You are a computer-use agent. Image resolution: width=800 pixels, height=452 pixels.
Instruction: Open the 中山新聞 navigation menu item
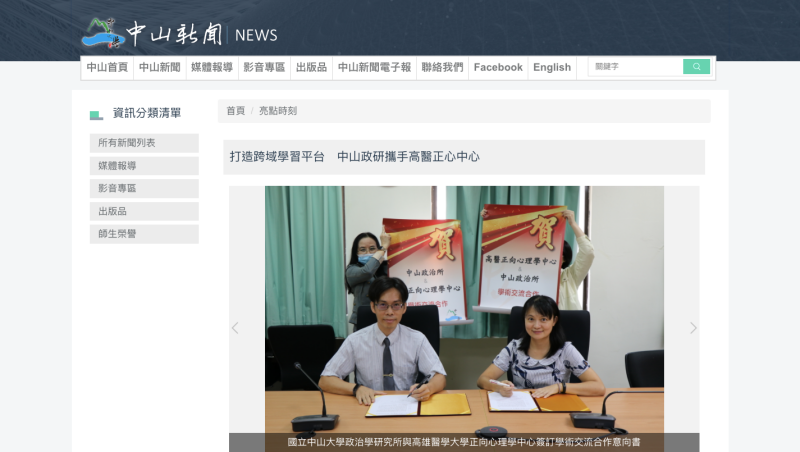[159, 68]
